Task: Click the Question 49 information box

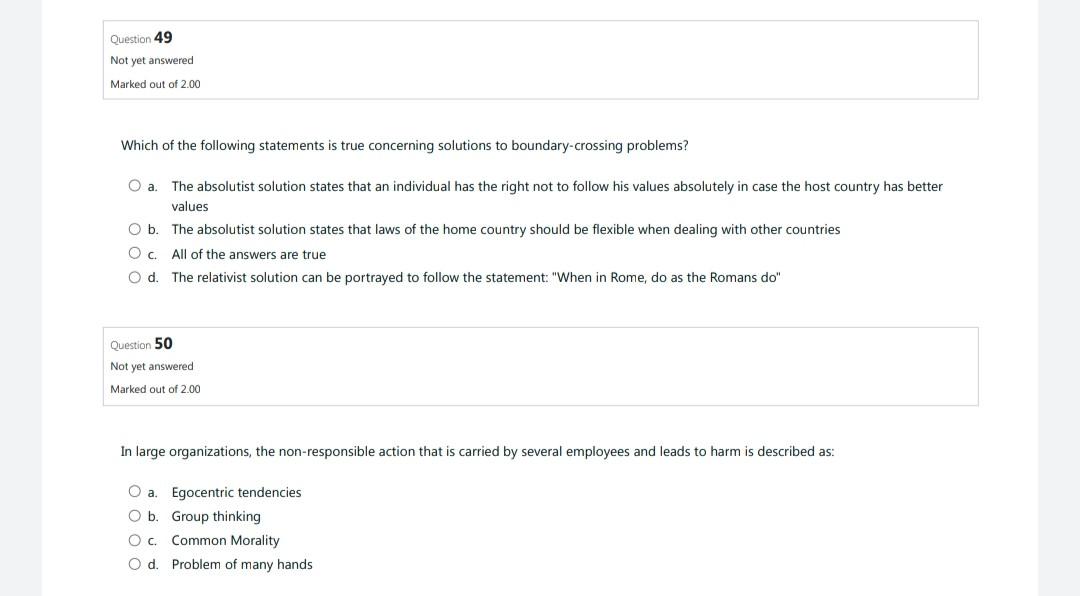Action: pyautogui.click(x=540, y=58)
